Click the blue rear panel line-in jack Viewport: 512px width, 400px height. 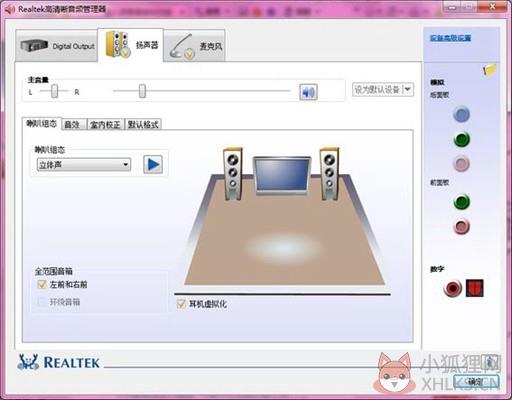pyautogui.click(x=462, y=114)
